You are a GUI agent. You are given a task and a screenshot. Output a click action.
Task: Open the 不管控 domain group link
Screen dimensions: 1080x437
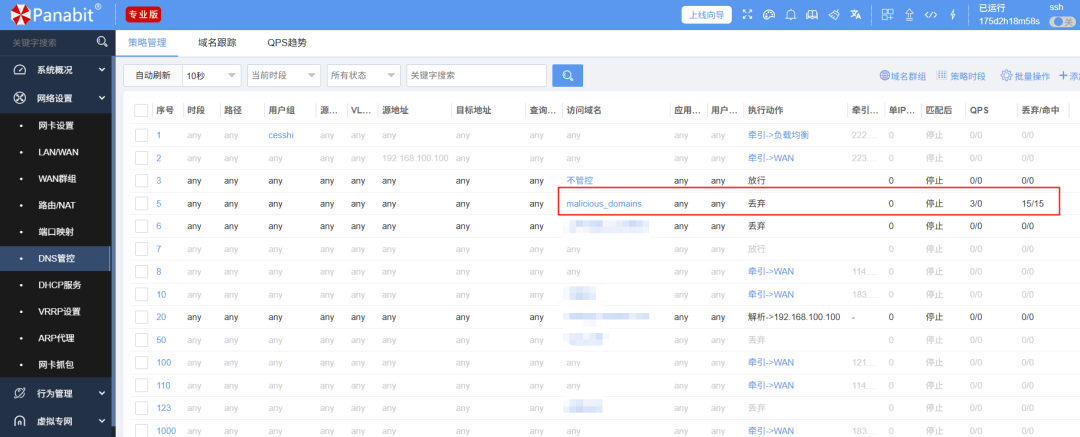point(579,181)
